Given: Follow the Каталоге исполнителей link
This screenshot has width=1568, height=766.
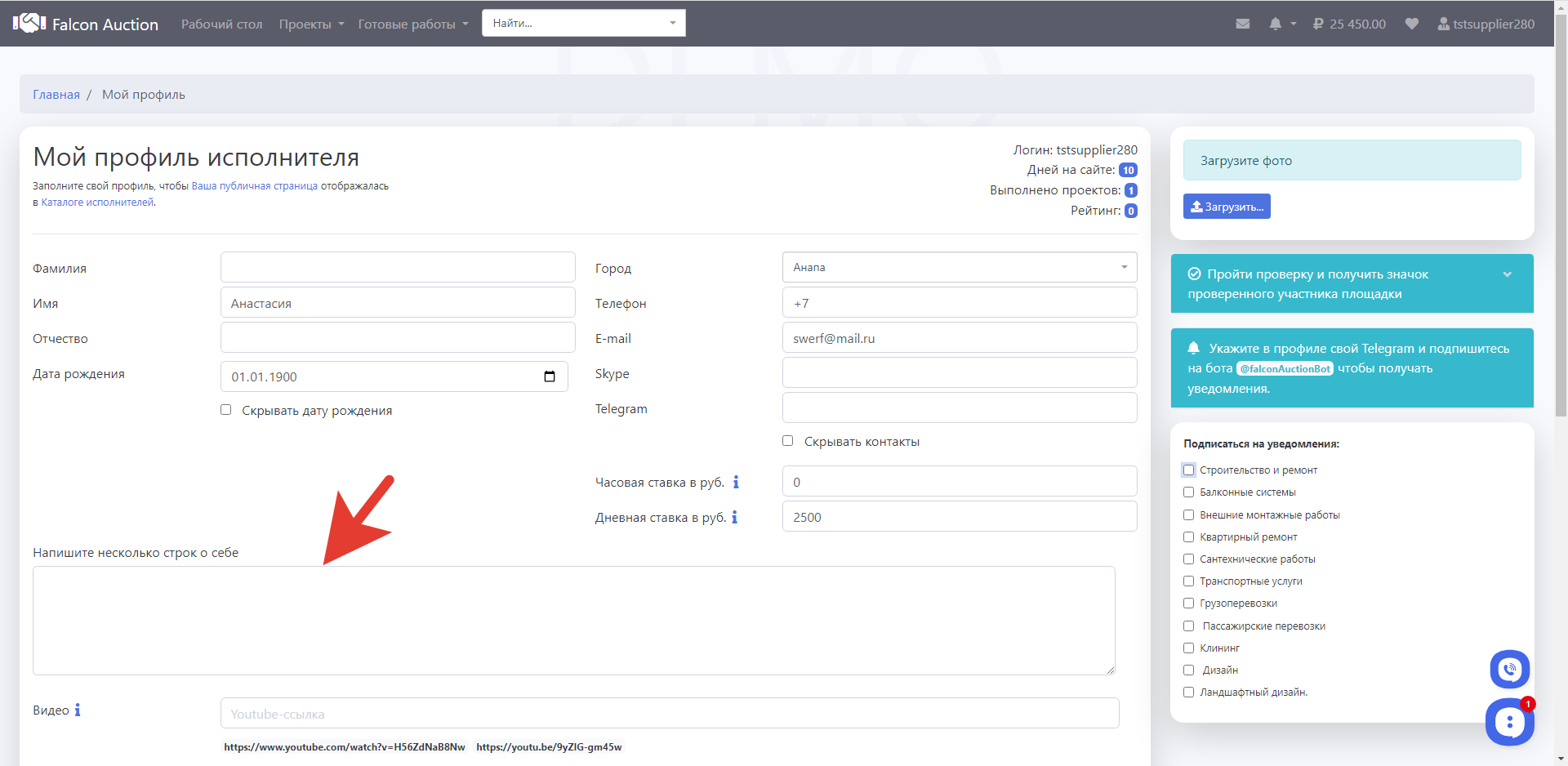Looking at the screenshot, I should point(97,203).
